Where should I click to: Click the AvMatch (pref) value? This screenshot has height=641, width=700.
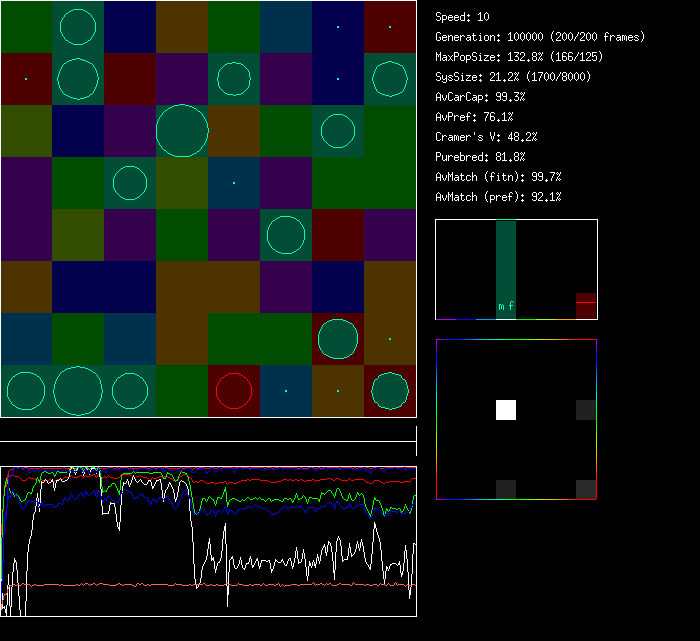click(498, 197)
